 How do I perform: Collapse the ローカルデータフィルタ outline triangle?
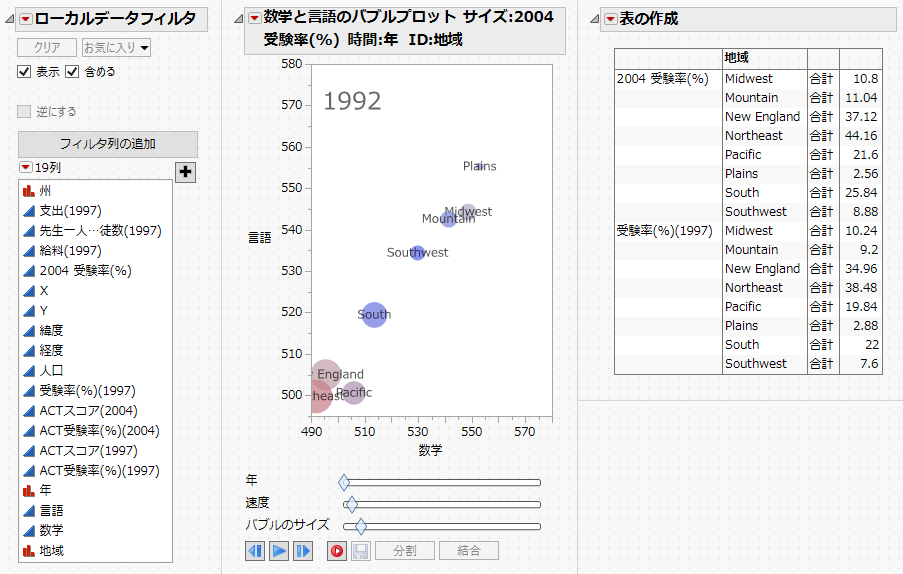(x=10, y=20)
